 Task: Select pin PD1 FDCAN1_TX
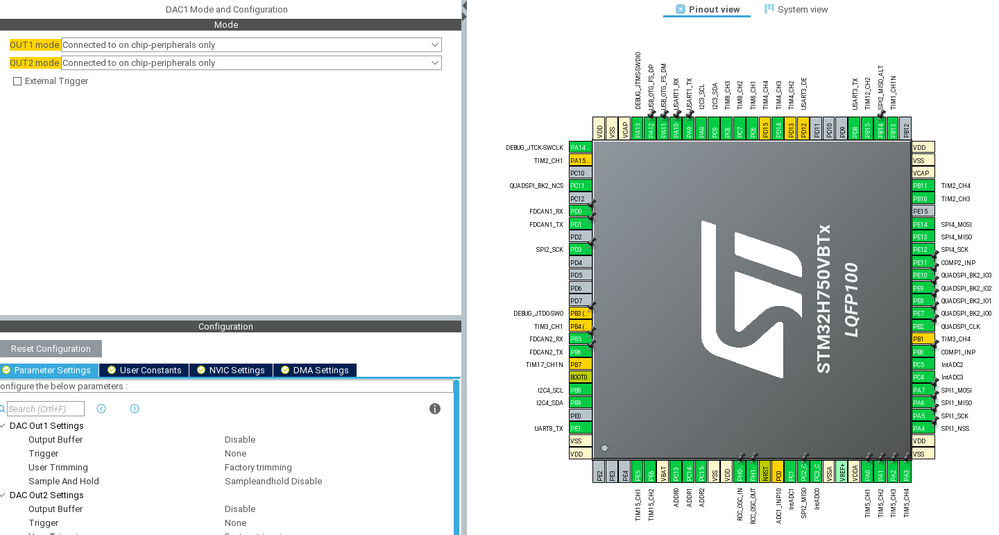580,224
